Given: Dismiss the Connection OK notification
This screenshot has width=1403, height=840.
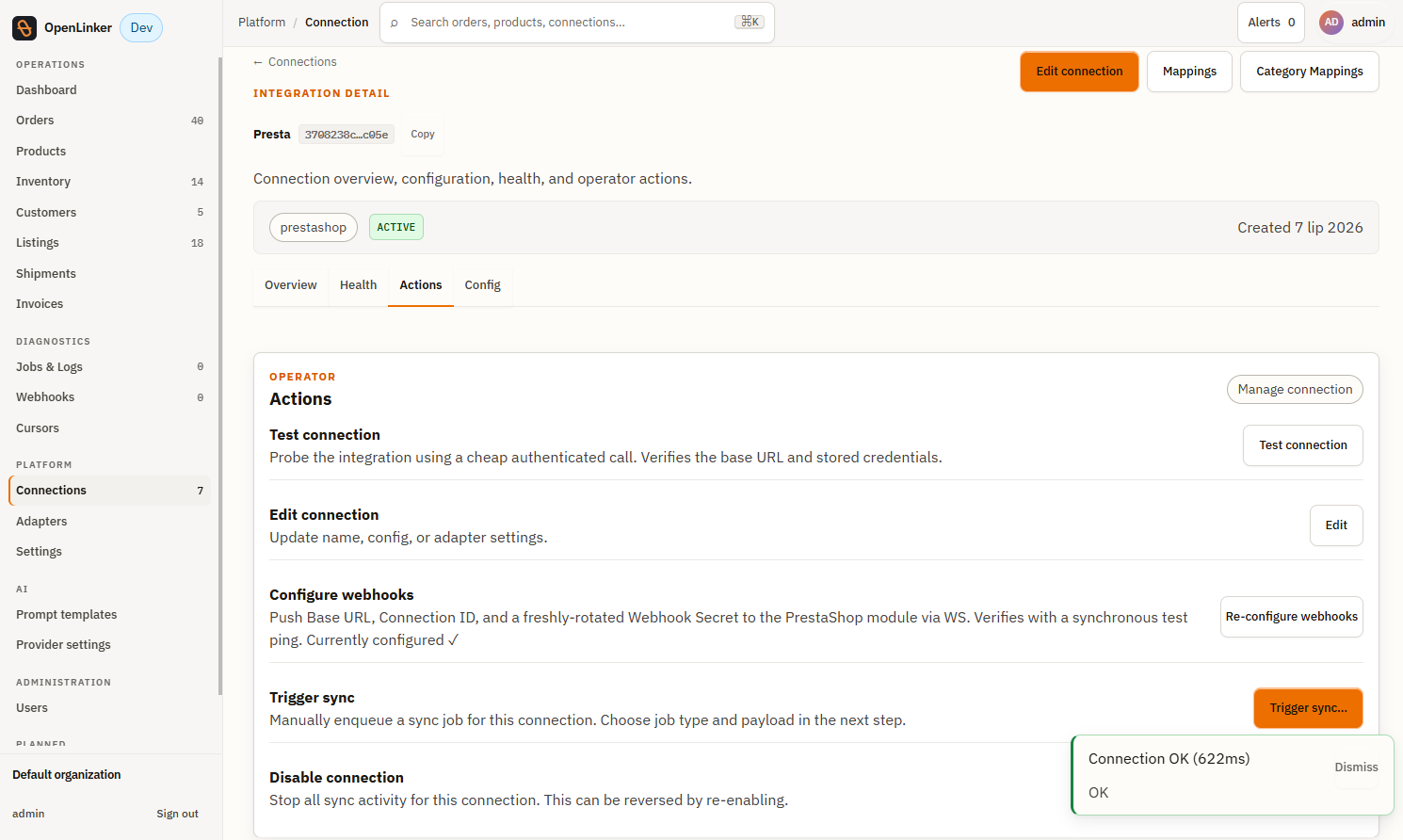Looking at the screenshot, I should [x=1356, y=767].
